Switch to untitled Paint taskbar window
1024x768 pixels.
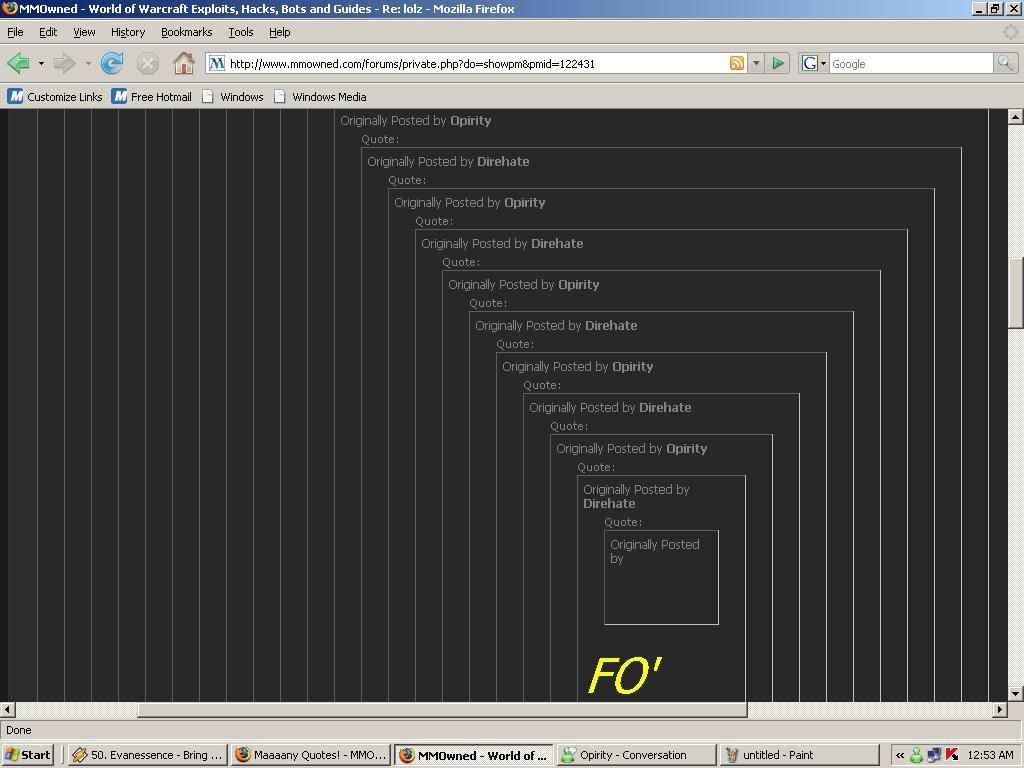(800, 755)
